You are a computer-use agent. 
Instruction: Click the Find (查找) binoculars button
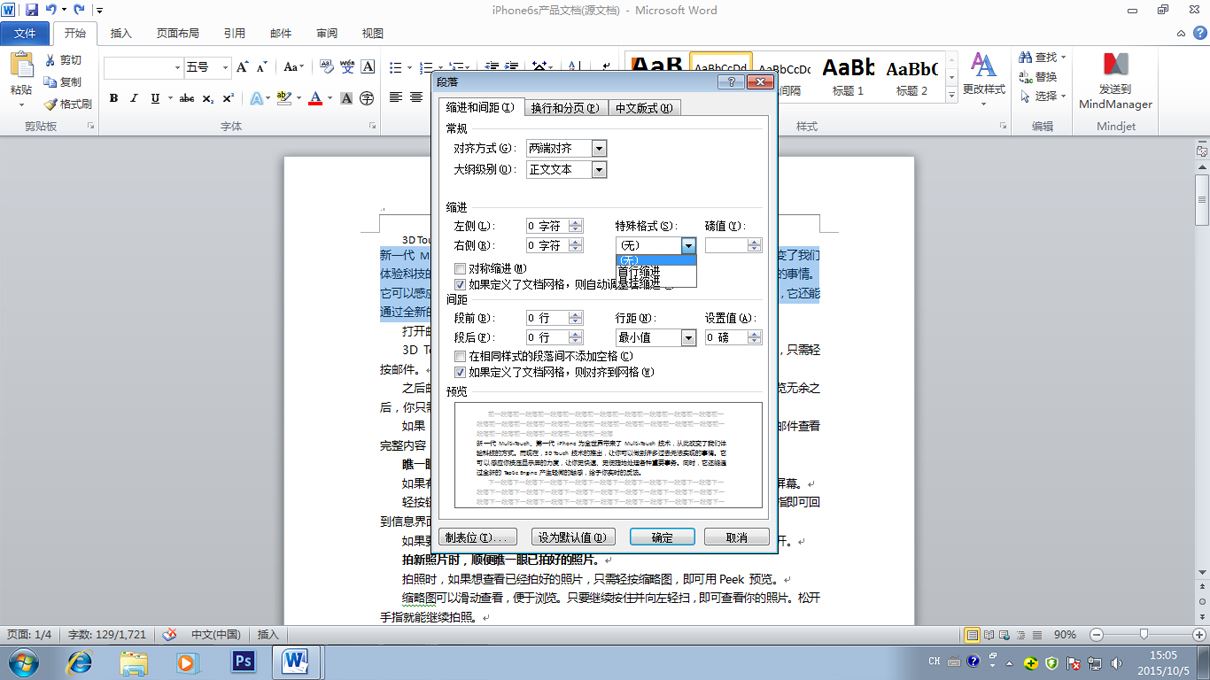pos(1043,57)
